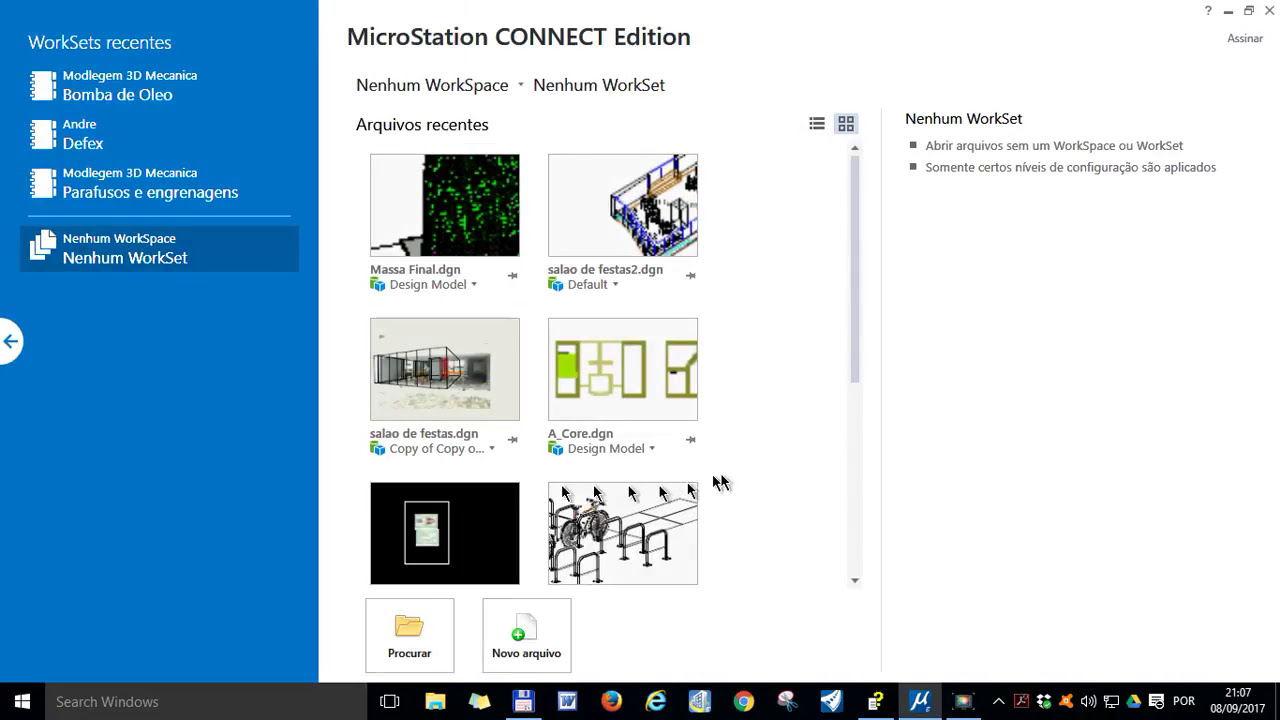Open Firefox from the taskbar
1280x720 pixels.
tap(611, 702)
